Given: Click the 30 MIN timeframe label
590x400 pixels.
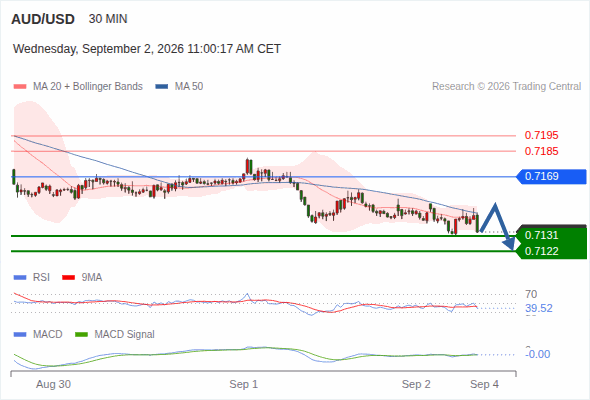Looking at the screenshot, I should 108,19.
